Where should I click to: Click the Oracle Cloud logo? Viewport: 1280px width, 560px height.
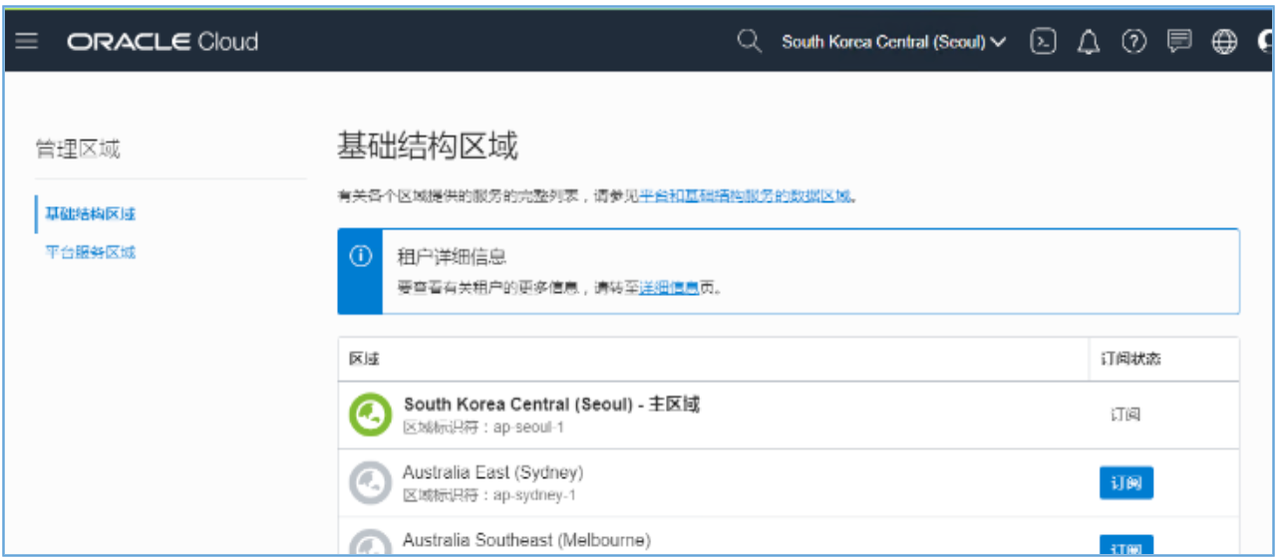coord(163,41)
